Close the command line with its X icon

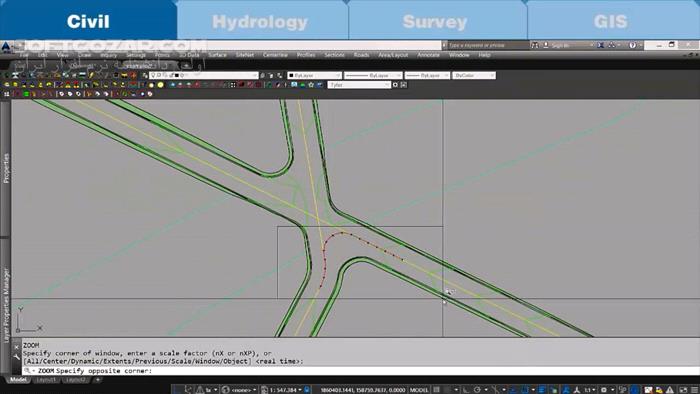point(17,346)
